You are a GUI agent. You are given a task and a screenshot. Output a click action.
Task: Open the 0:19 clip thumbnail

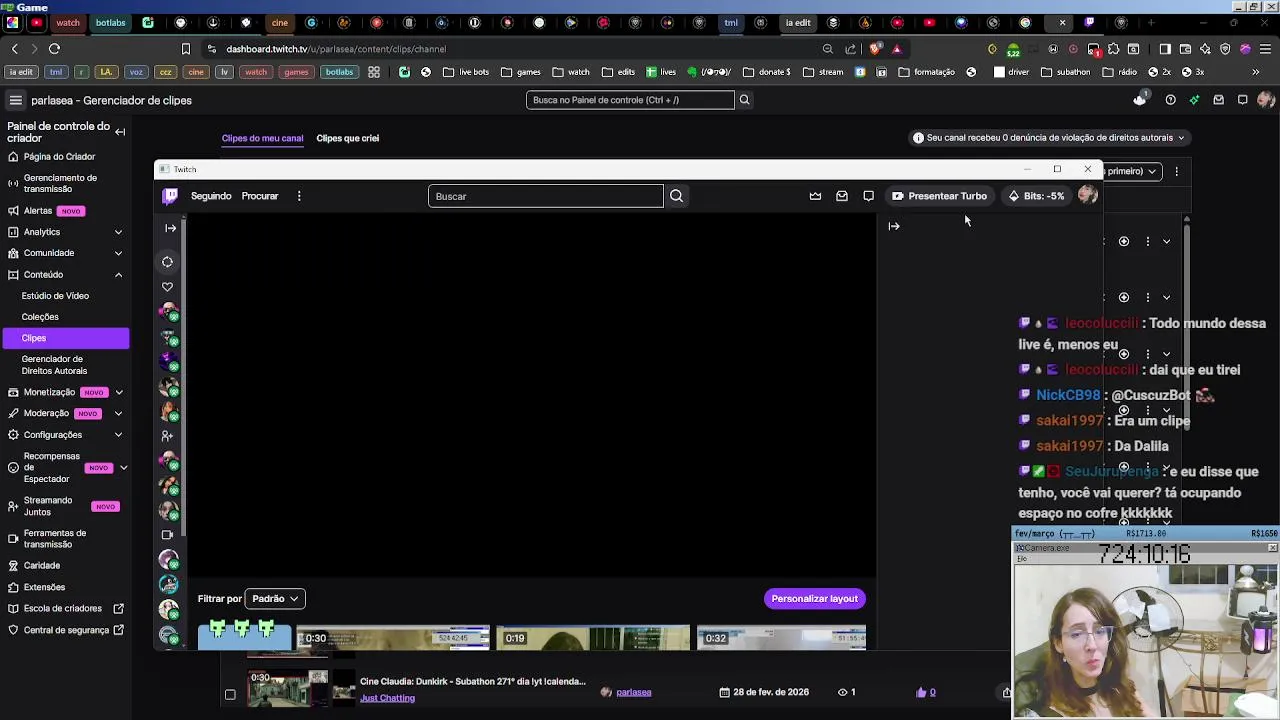pos(593,638)
